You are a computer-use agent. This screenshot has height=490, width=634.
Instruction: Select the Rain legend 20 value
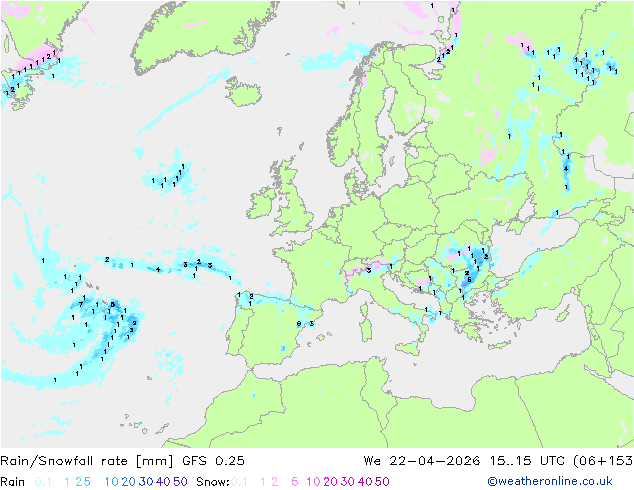click(129, 482)
